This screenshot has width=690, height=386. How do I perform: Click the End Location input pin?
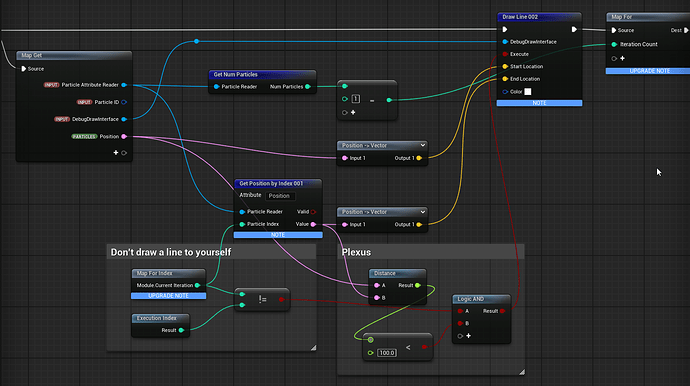tap(505, 79)
